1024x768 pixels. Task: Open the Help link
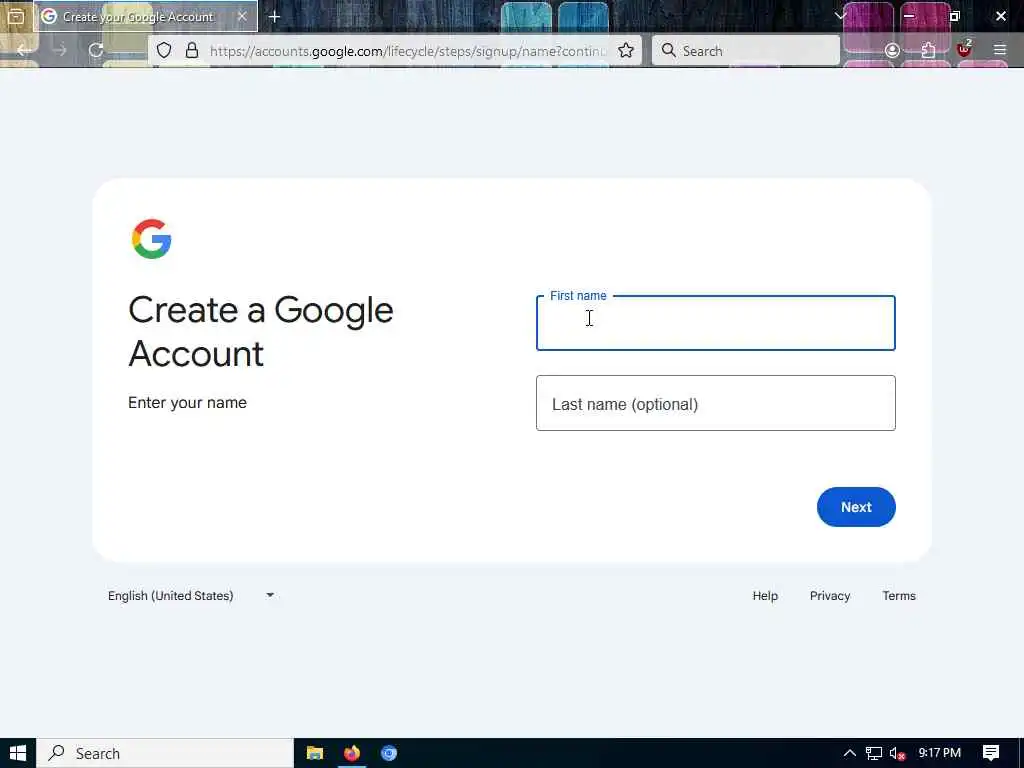tap(765, 596)
